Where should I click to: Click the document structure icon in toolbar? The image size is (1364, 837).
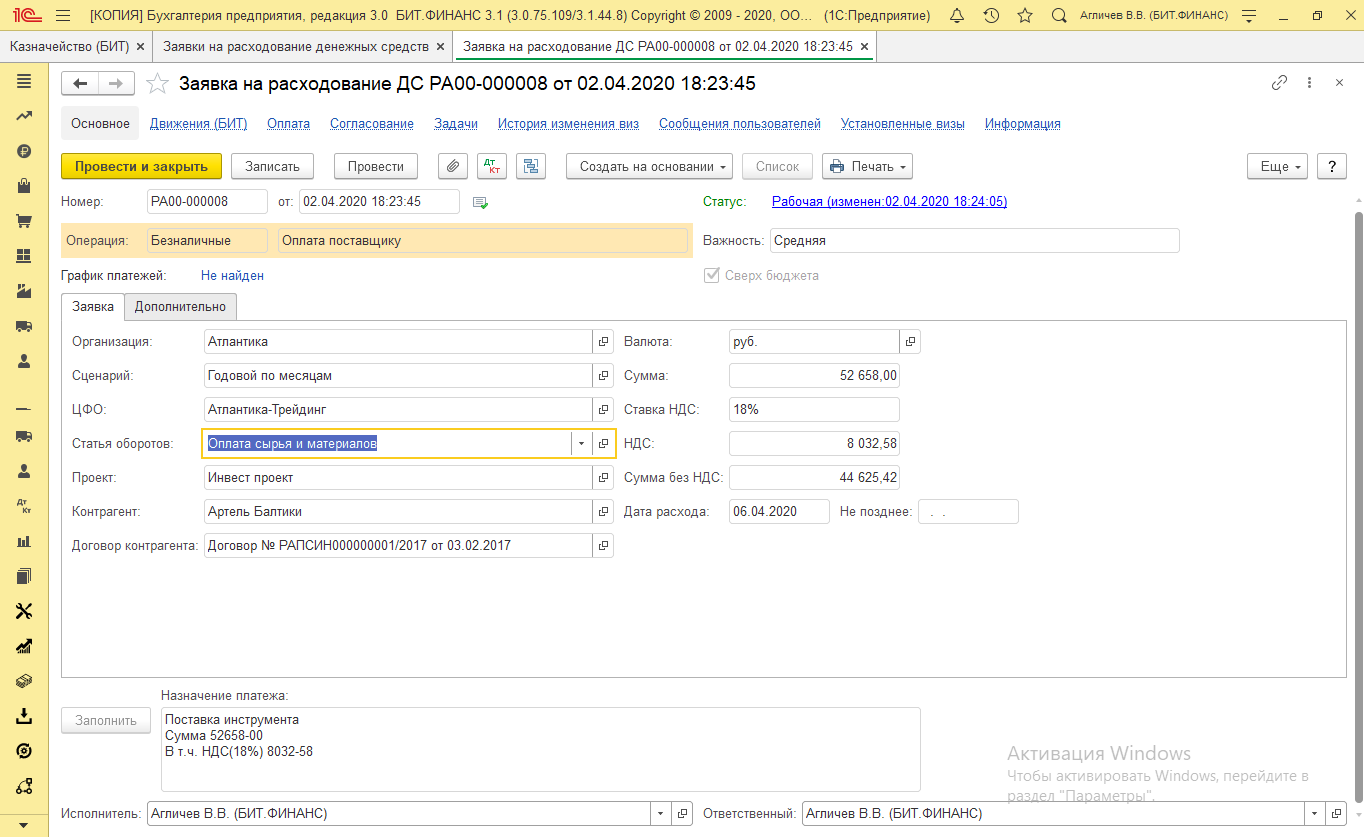click(530, 167)
